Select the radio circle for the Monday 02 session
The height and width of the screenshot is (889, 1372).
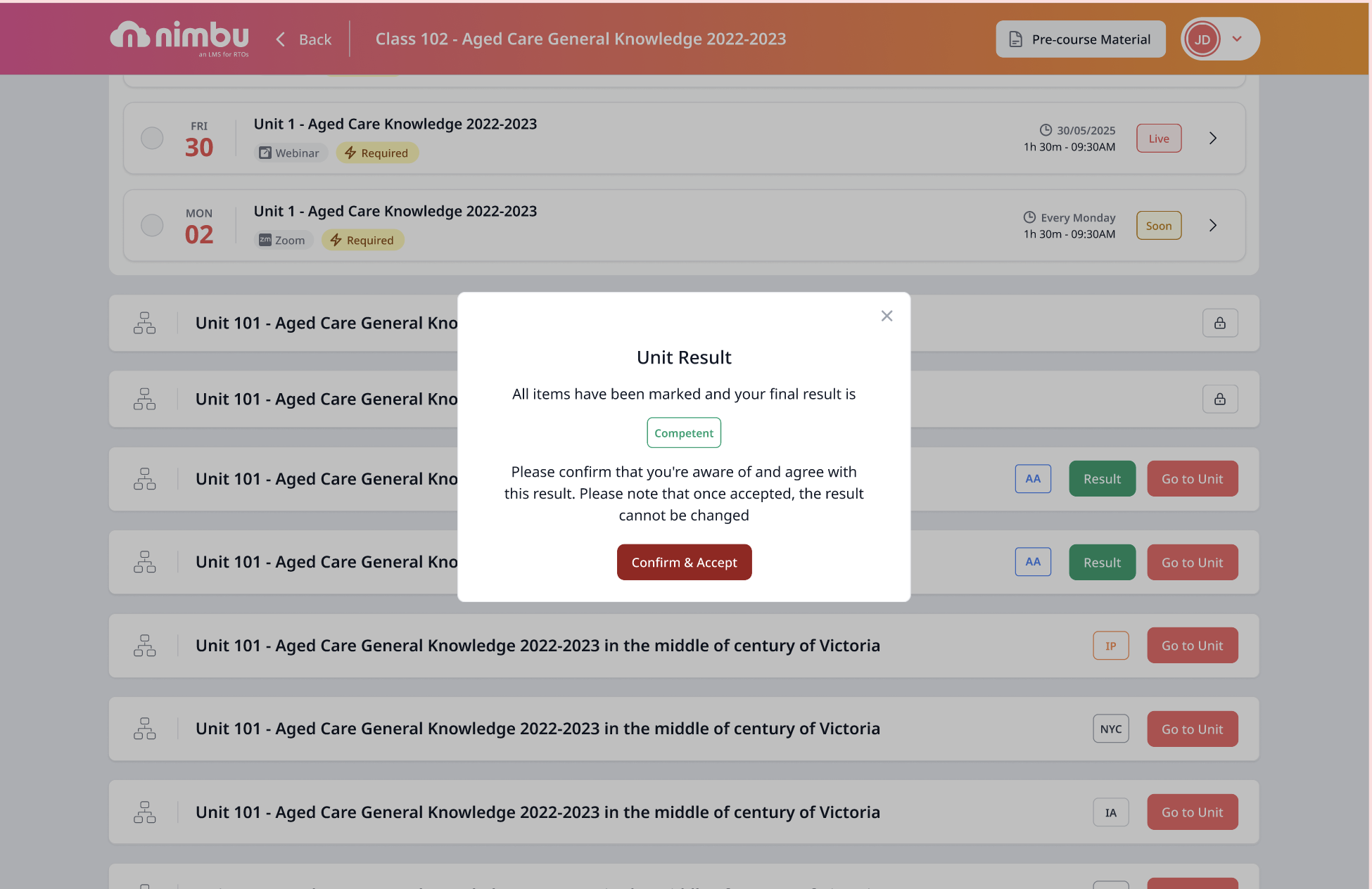pyautogui.click(x=152, y=225)
